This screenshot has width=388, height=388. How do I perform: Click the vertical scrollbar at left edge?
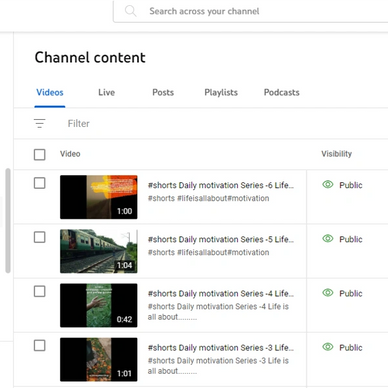click(8, 221)
